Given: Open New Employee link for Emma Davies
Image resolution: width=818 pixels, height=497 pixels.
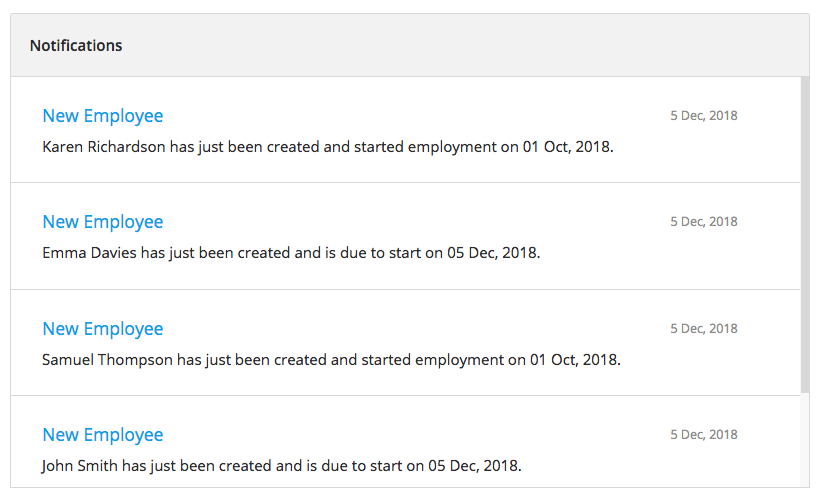Looking at the screenshot, I should point(103,222).
